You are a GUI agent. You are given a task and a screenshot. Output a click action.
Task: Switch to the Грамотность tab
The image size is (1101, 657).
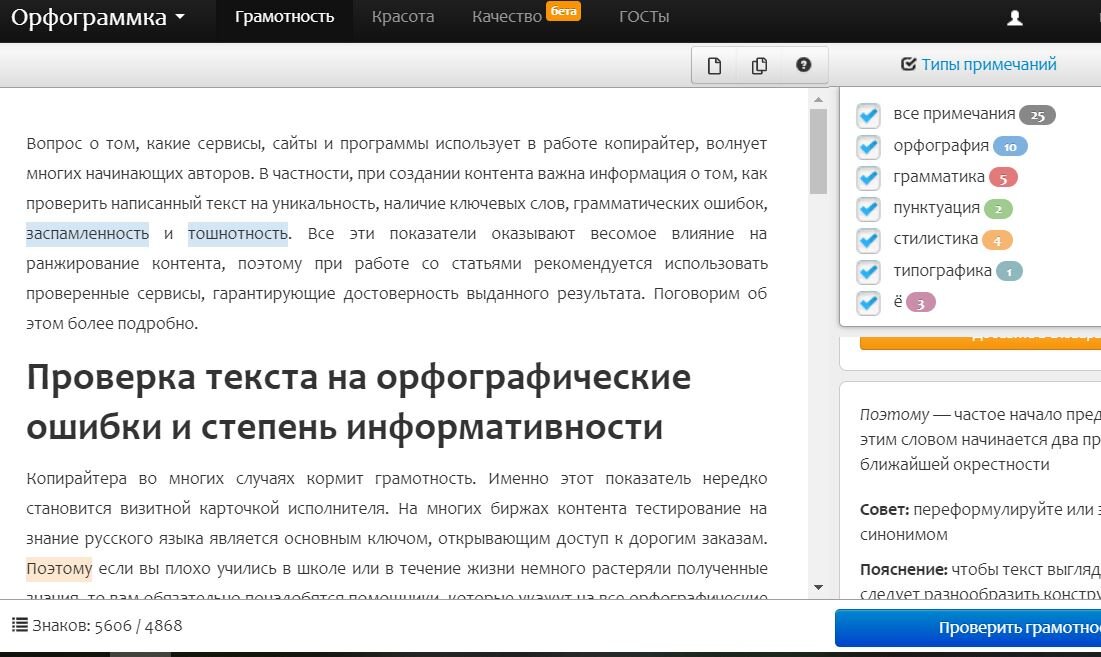284,17
